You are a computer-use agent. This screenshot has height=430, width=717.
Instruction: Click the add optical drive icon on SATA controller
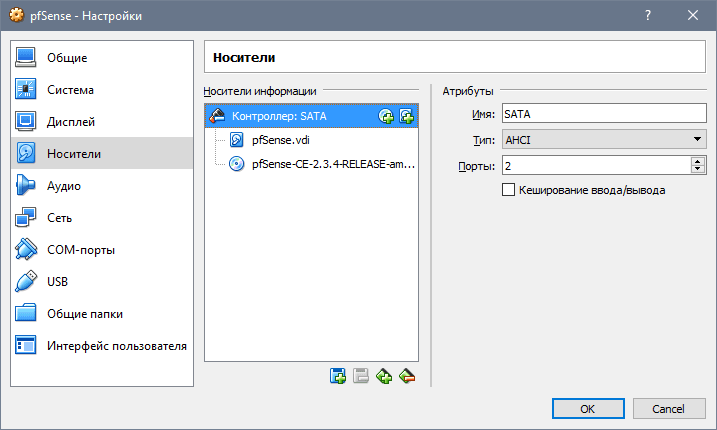(386, 116)
